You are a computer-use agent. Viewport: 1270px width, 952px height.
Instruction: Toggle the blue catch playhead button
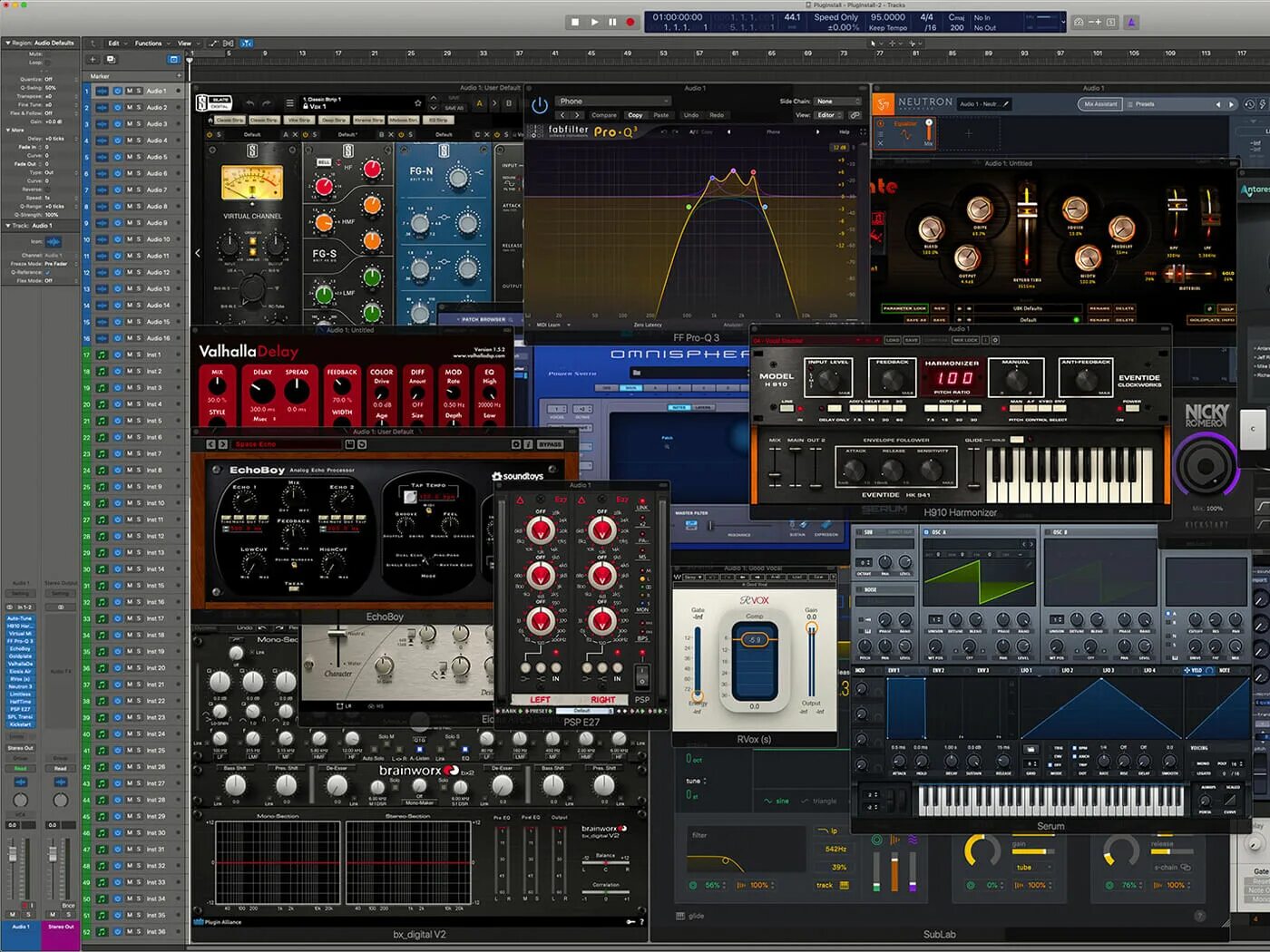246,43
